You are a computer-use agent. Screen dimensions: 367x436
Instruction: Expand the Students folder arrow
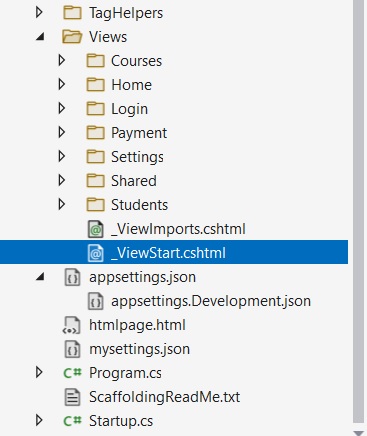[61, 204]
